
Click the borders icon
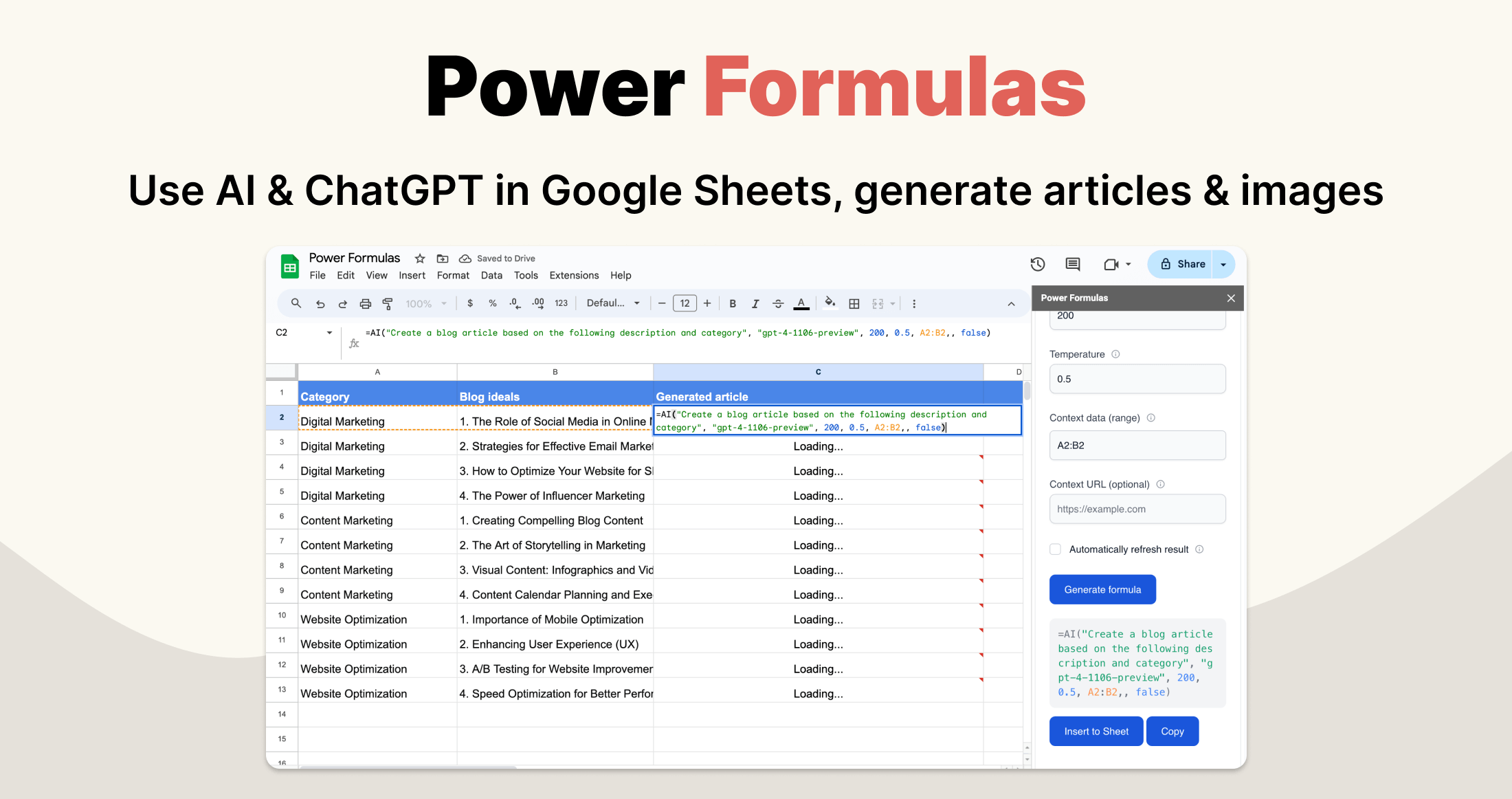click(x=854, y=303)
